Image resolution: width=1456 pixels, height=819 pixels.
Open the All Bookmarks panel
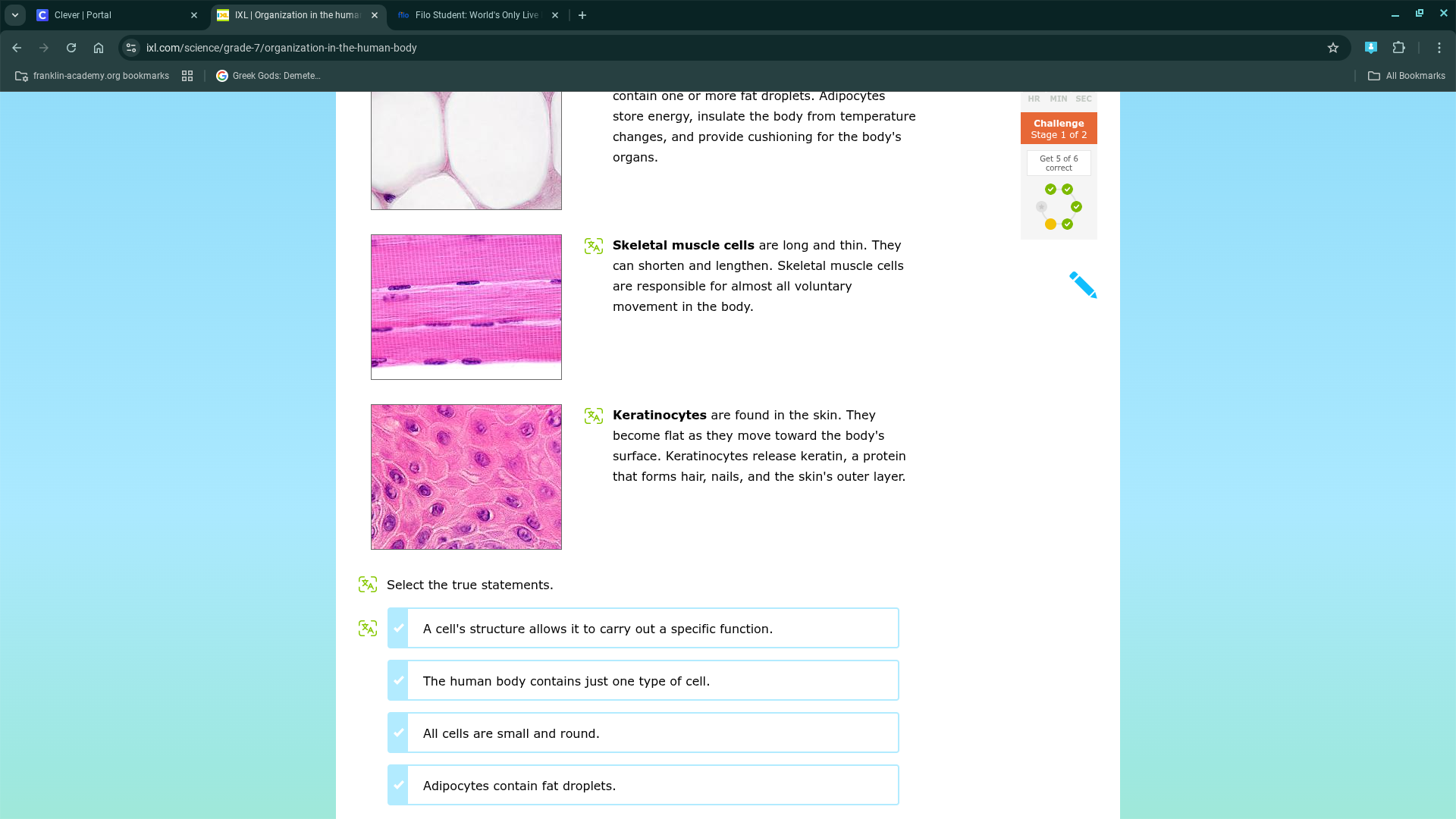(x=1405, y=76)
